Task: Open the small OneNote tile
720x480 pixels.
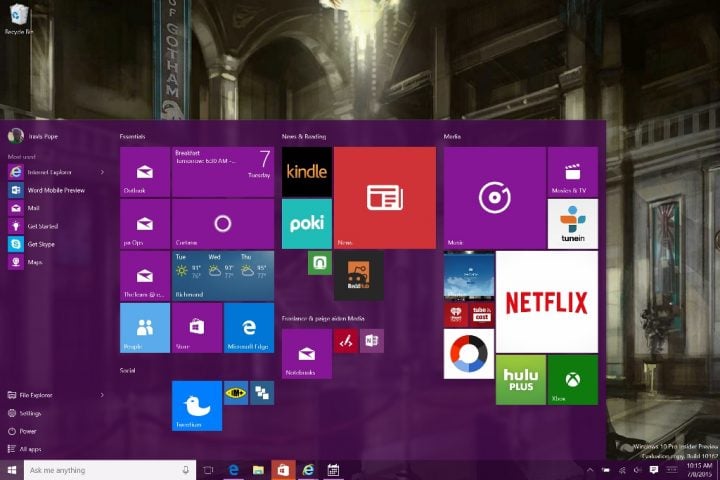Action: (x=371, y=341)
